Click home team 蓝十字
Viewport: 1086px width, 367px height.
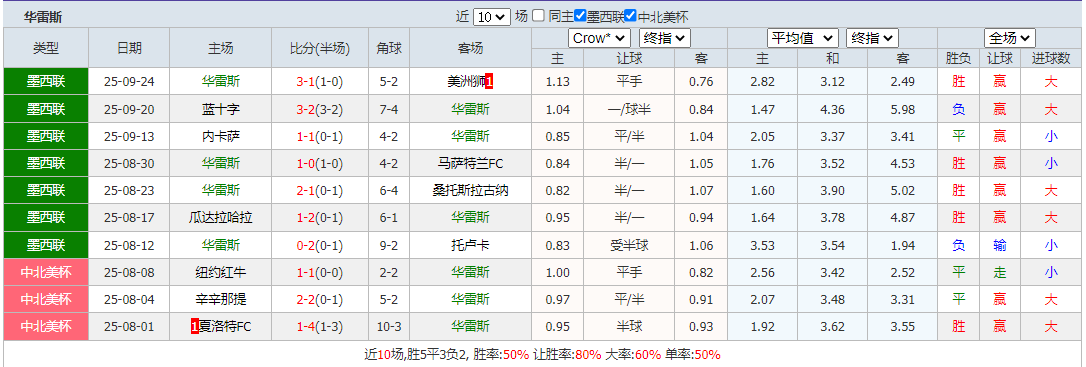pos(221,109)
